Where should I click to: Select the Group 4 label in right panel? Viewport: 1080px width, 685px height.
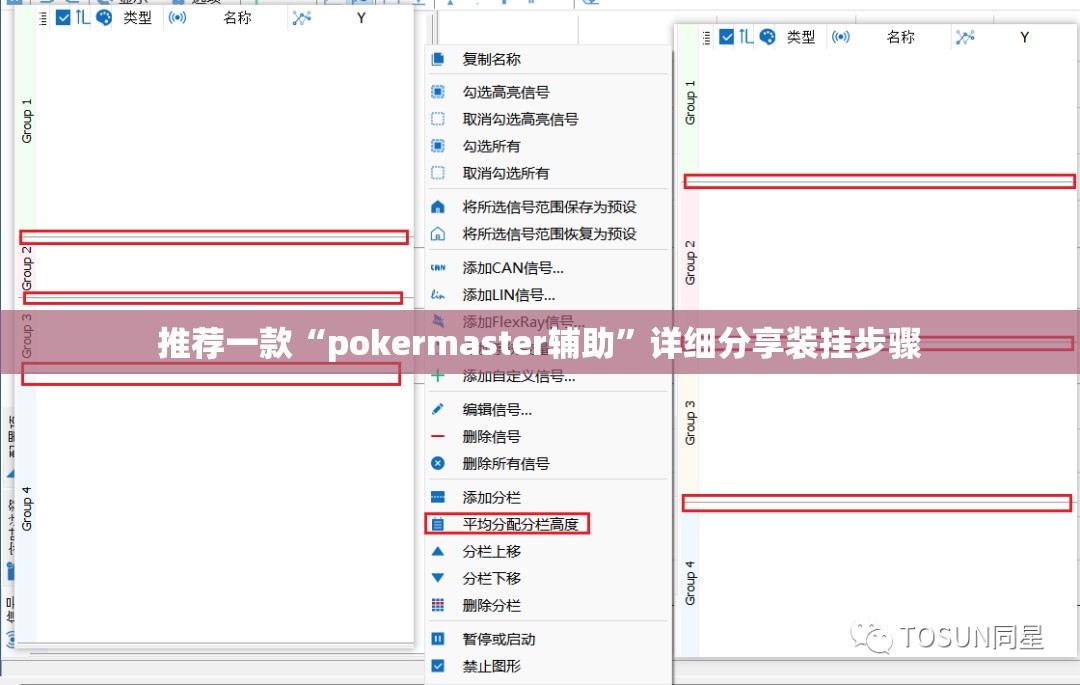click(690, 583)
